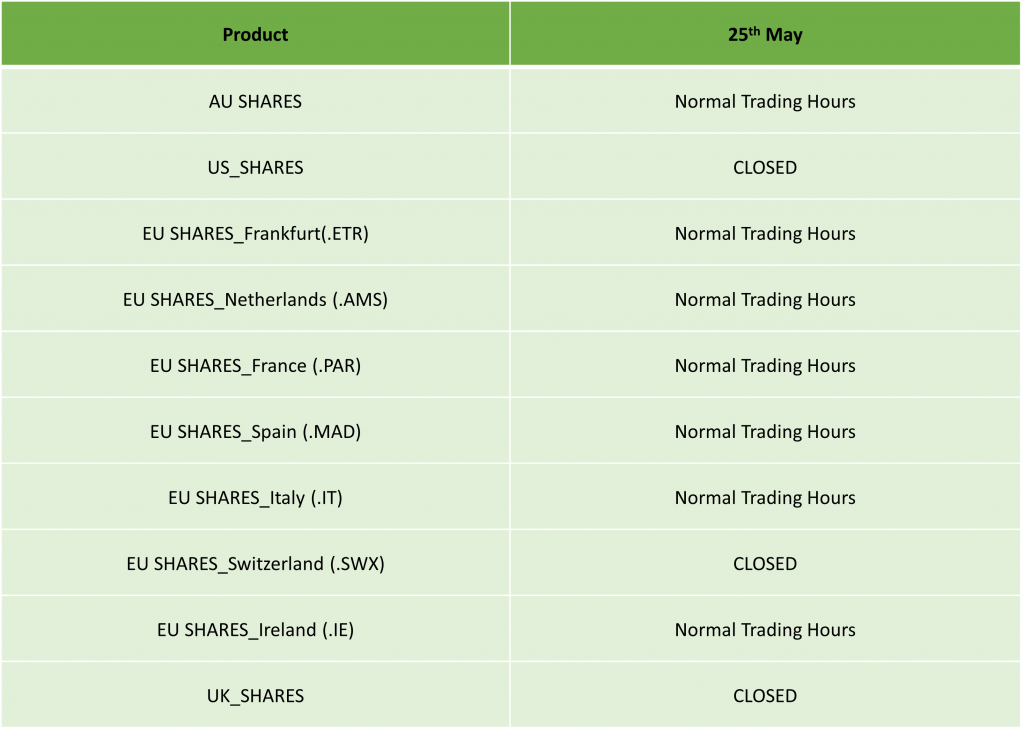Select Normal Trading Hours for Frankfurt row
Screen dimensions: 1024x729
click(765, 233)
